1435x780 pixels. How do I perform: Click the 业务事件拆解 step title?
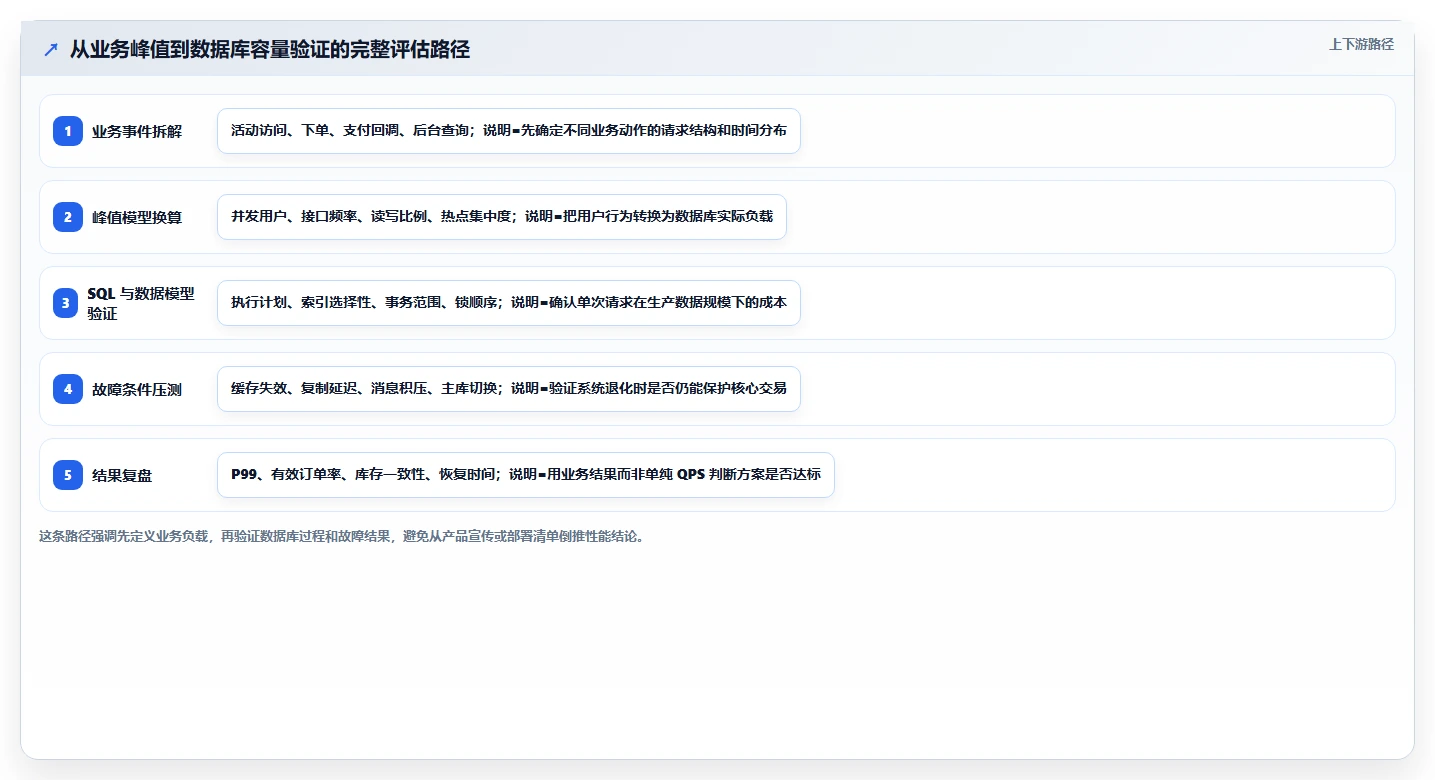pyautogui.click(x=137, y=131)
